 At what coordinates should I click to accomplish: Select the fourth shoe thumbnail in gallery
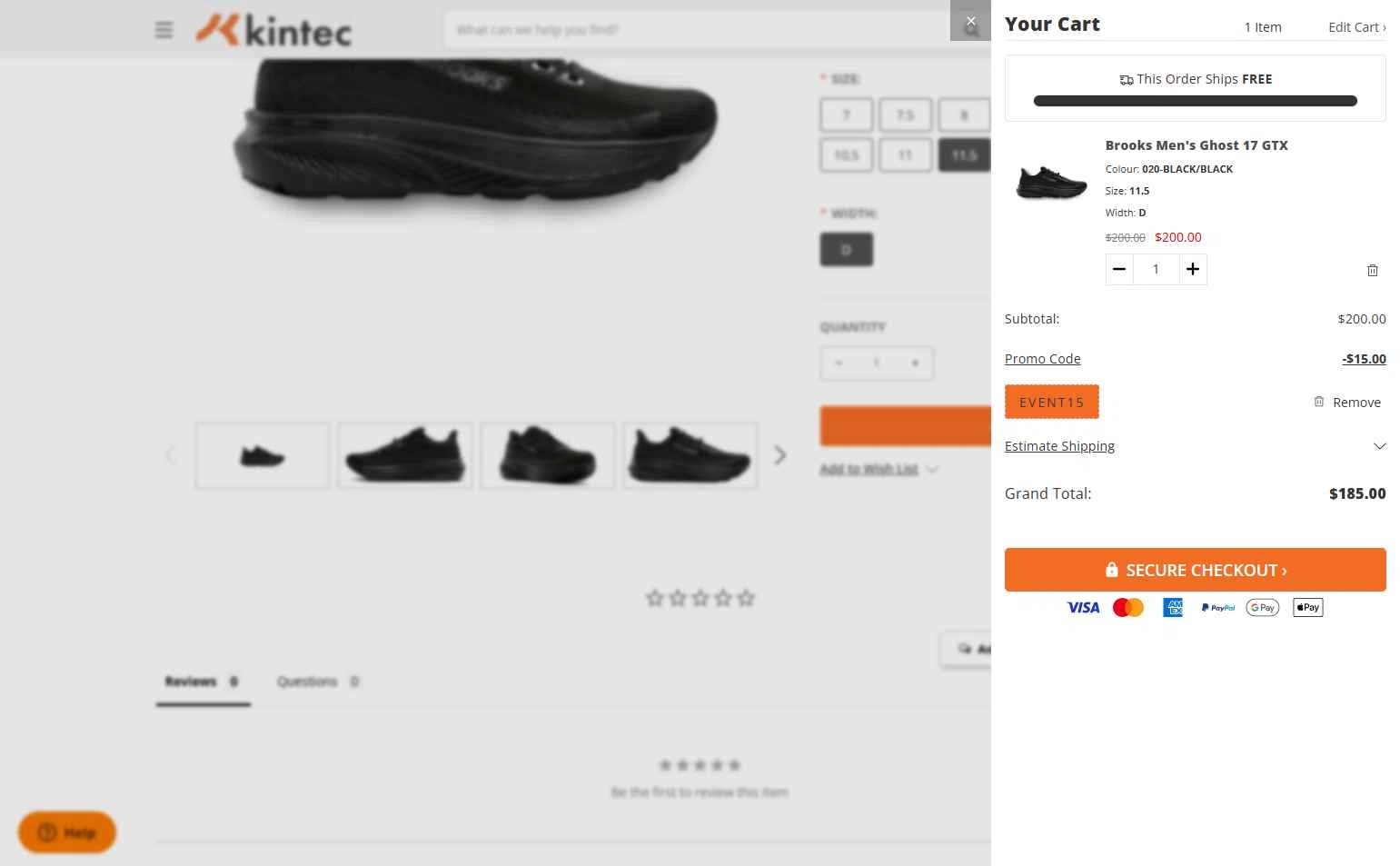pyautogui.click(x=690, y=455)
